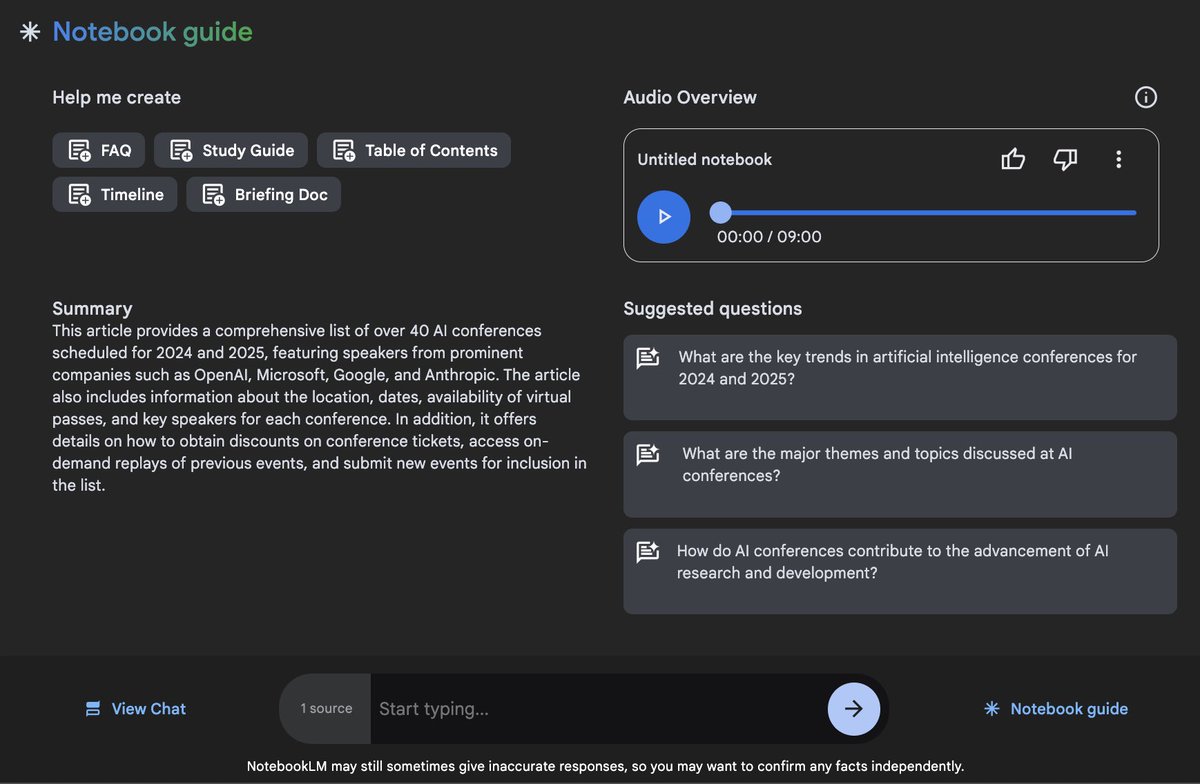Ask about key trends in AI conferences
Screen dimensions: 1200x784
point(900,377)
